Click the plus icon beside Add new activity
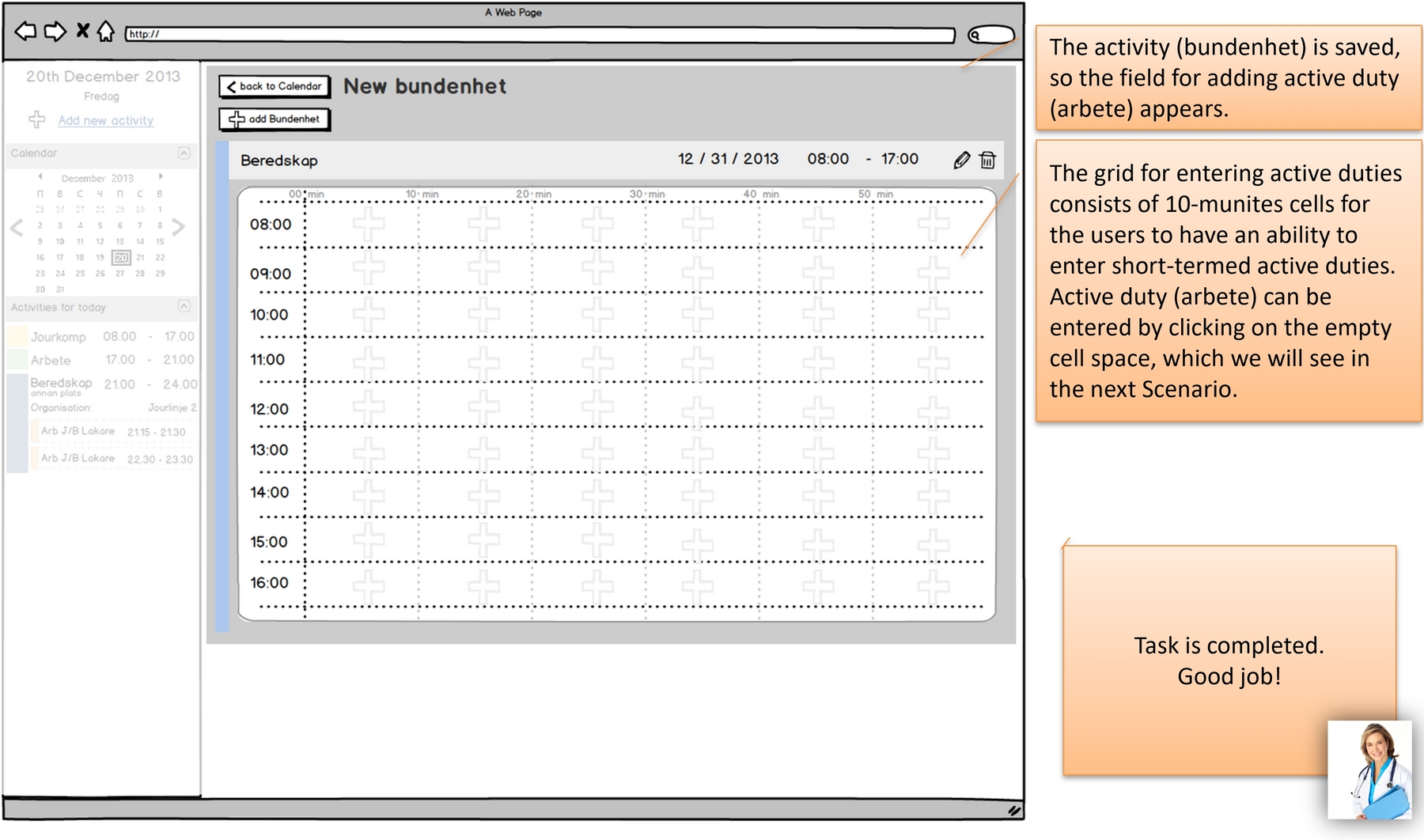Viewport: 1424px width, 840px height. (x=37, y=120)
